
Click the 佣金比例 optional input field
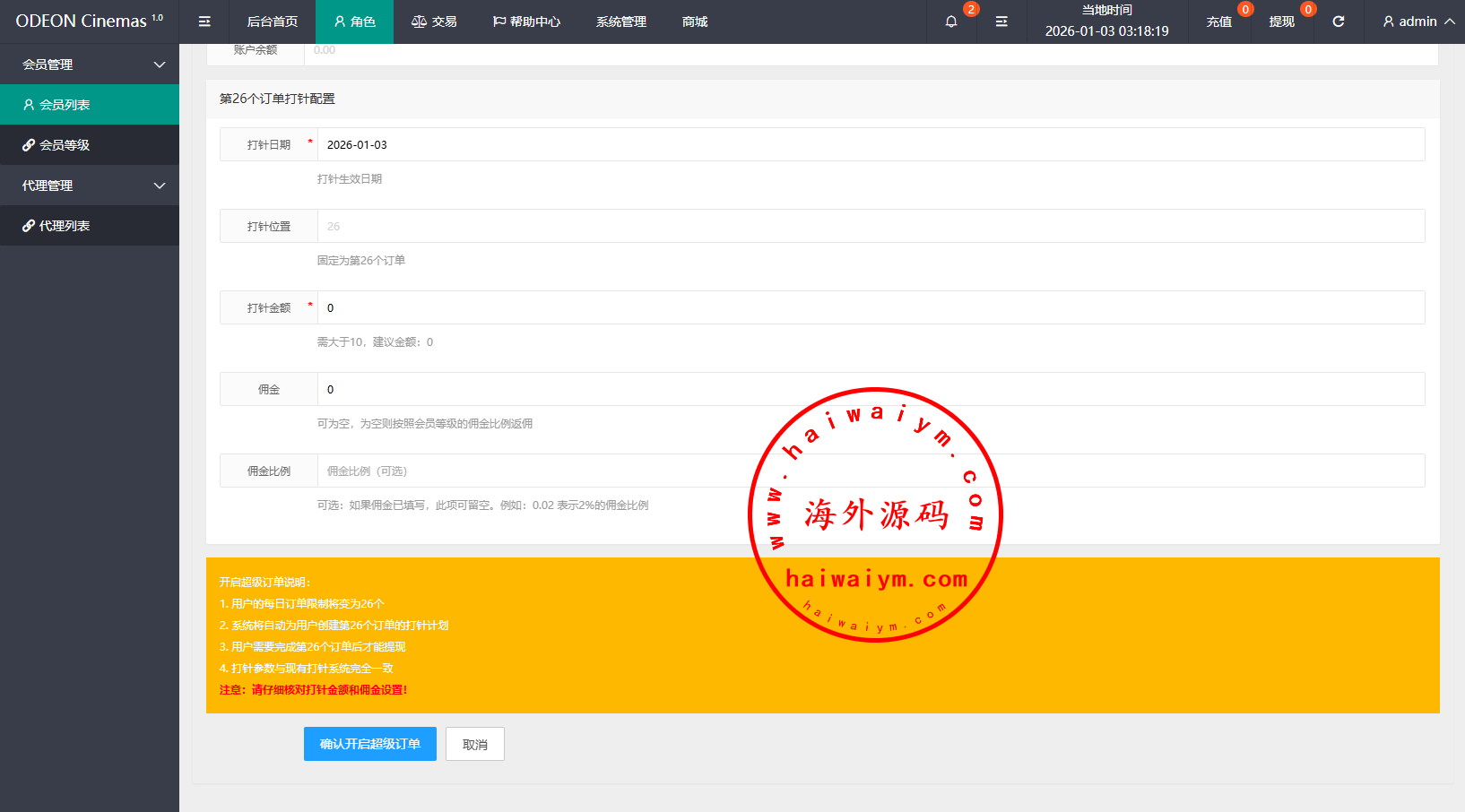[538, 471]
